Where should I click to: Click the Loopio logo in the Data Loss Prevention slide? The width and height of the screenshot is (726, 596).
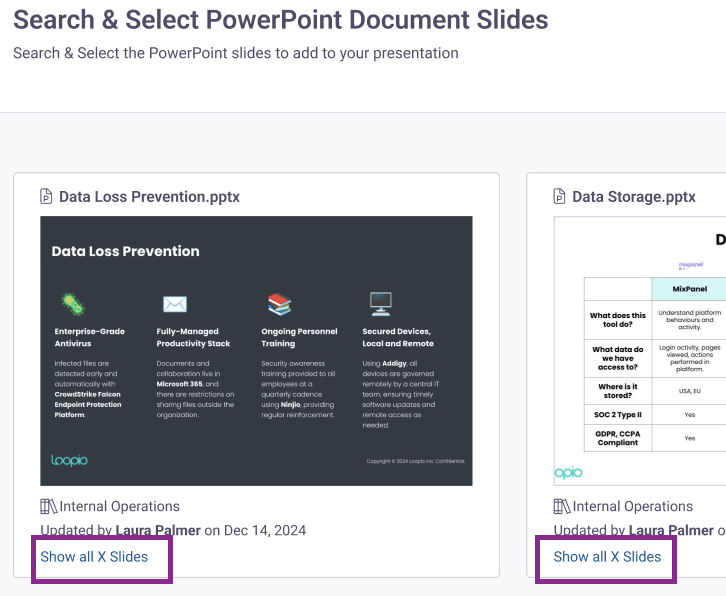pyautogui.click(x=69, y=460)
